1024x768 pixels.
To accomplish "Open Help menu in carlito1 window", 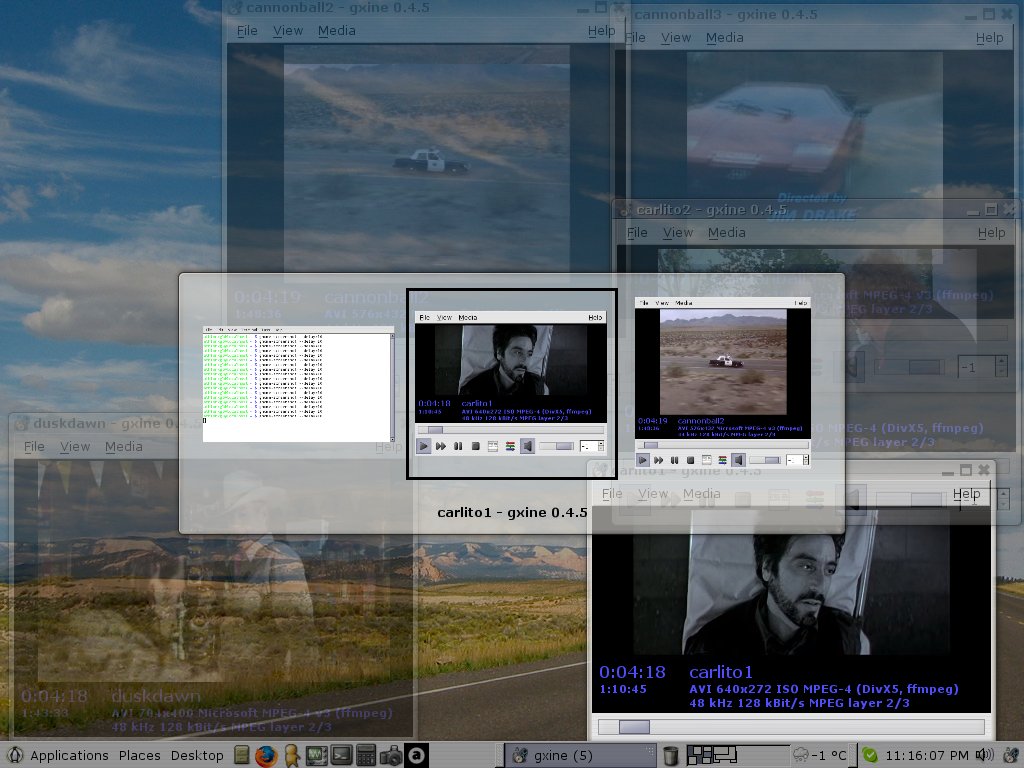I will coord(967,494).
